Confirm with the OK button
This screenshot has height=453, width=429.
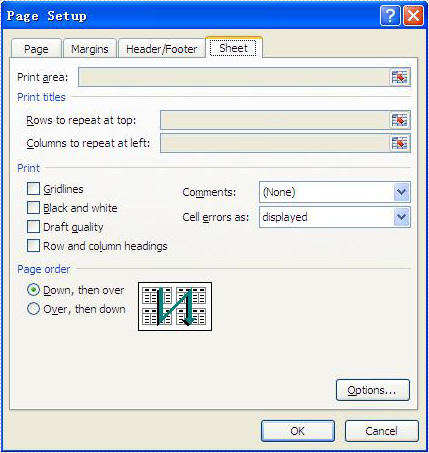[x=298, y=431]
